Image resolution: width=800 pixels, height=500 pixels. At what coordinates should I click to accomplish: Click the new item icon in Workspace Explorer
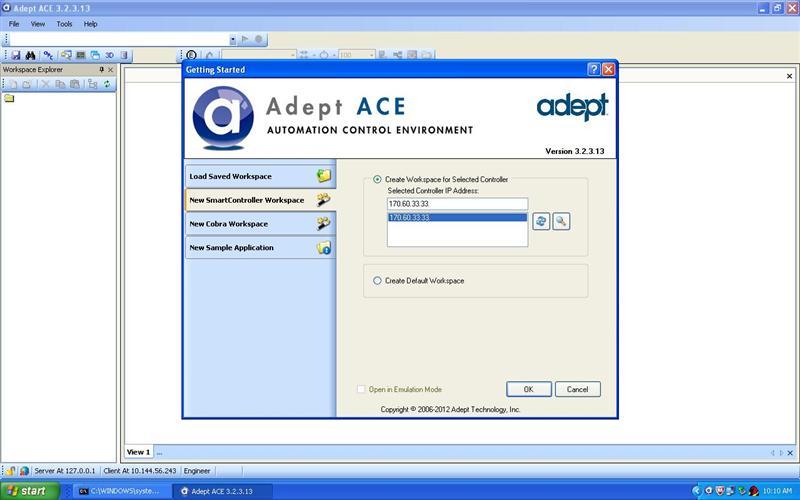pos(14,84)
